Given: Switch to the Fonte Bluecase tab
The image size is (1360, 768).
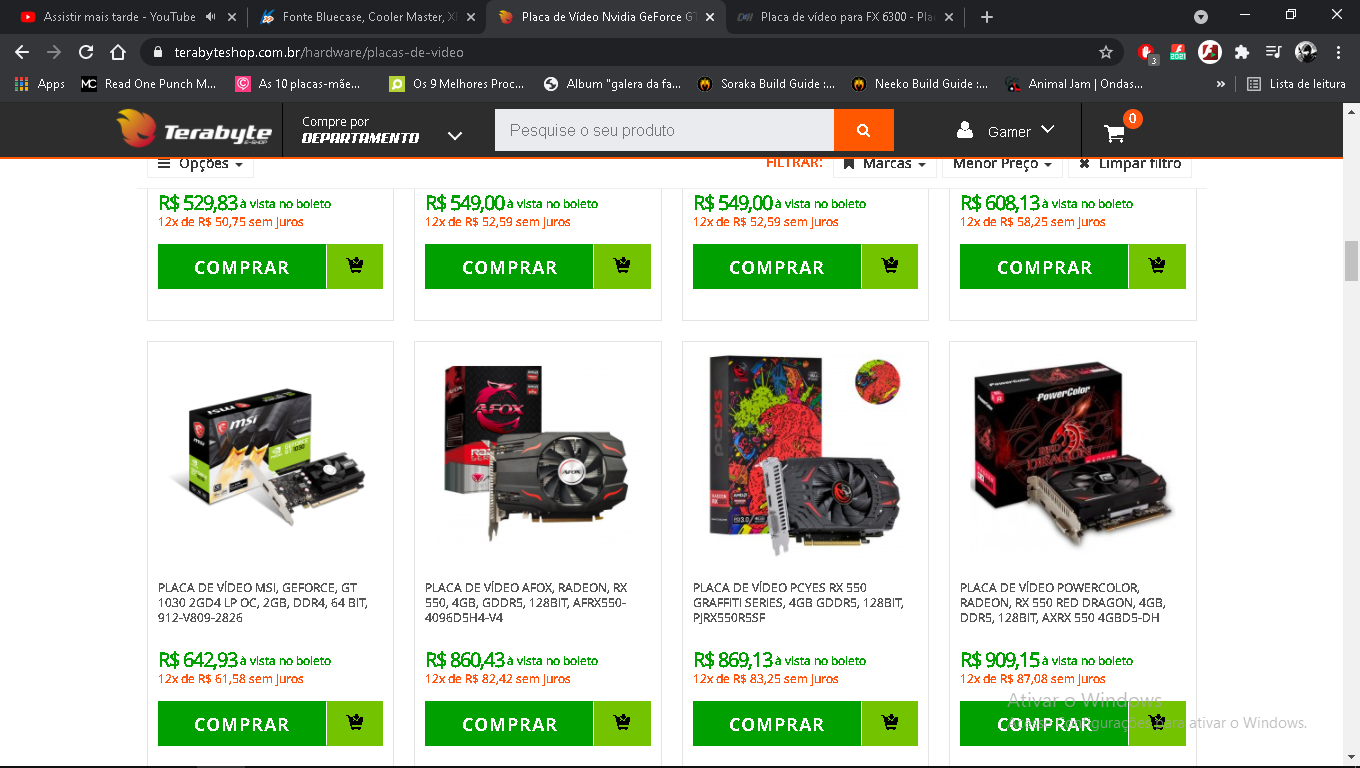Looking at the screenshot, I should pyautogui.click(x=361, y=17).
